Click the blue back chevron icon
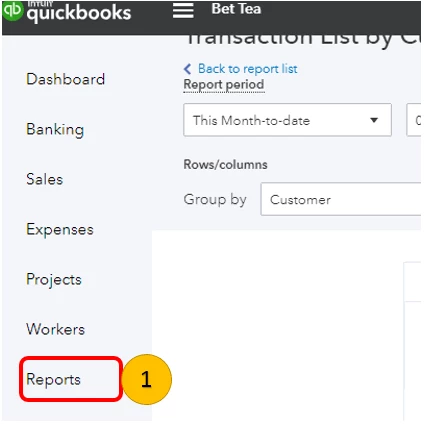 (187, 69)
